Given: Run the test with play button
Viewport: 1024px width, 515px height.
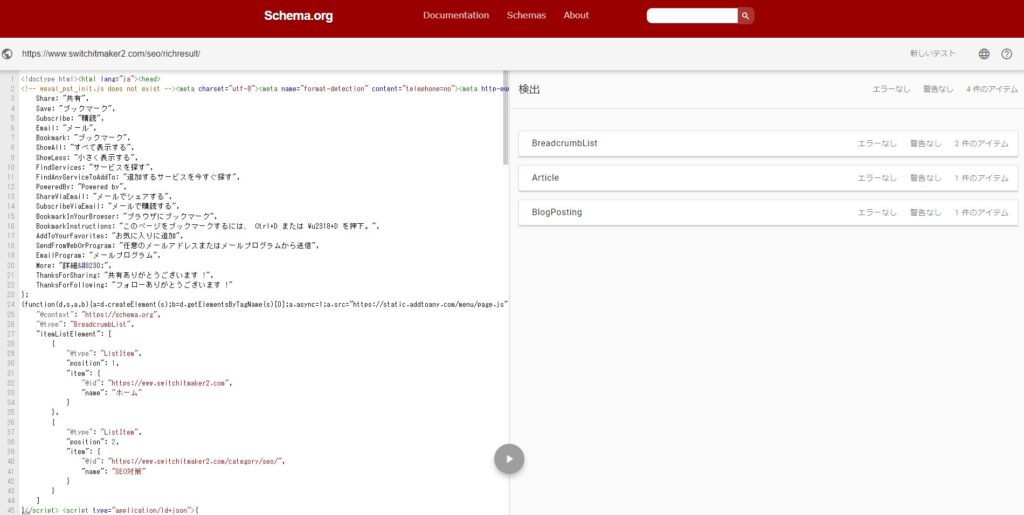Looking at the screenshot, I should tap(509, 459).
